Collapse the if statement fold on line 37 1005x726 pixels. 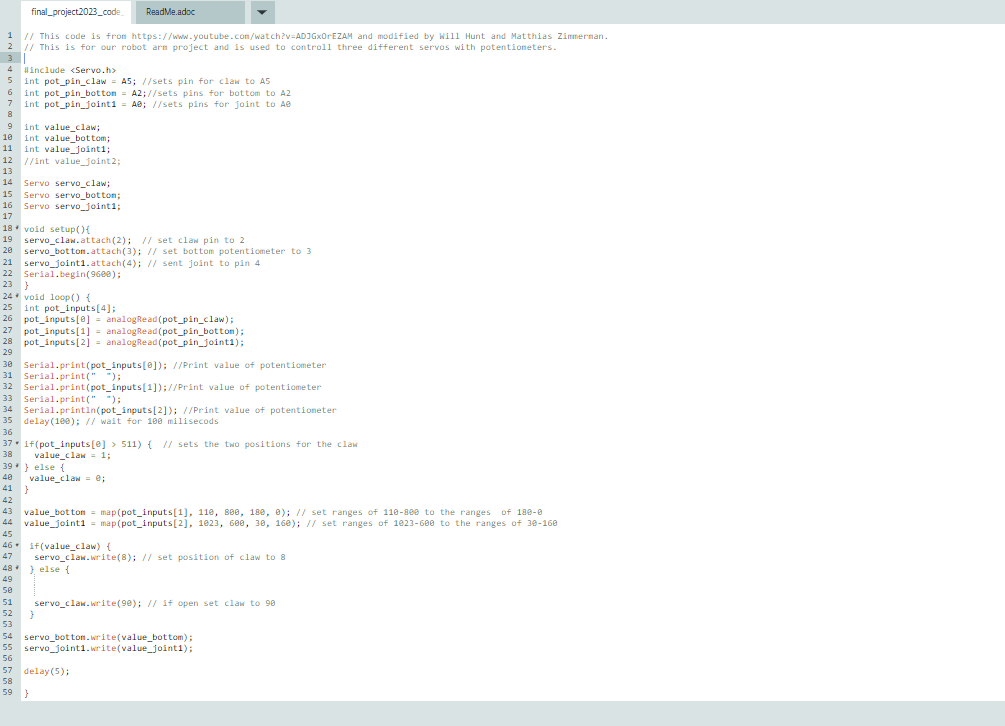click(17, 443)
